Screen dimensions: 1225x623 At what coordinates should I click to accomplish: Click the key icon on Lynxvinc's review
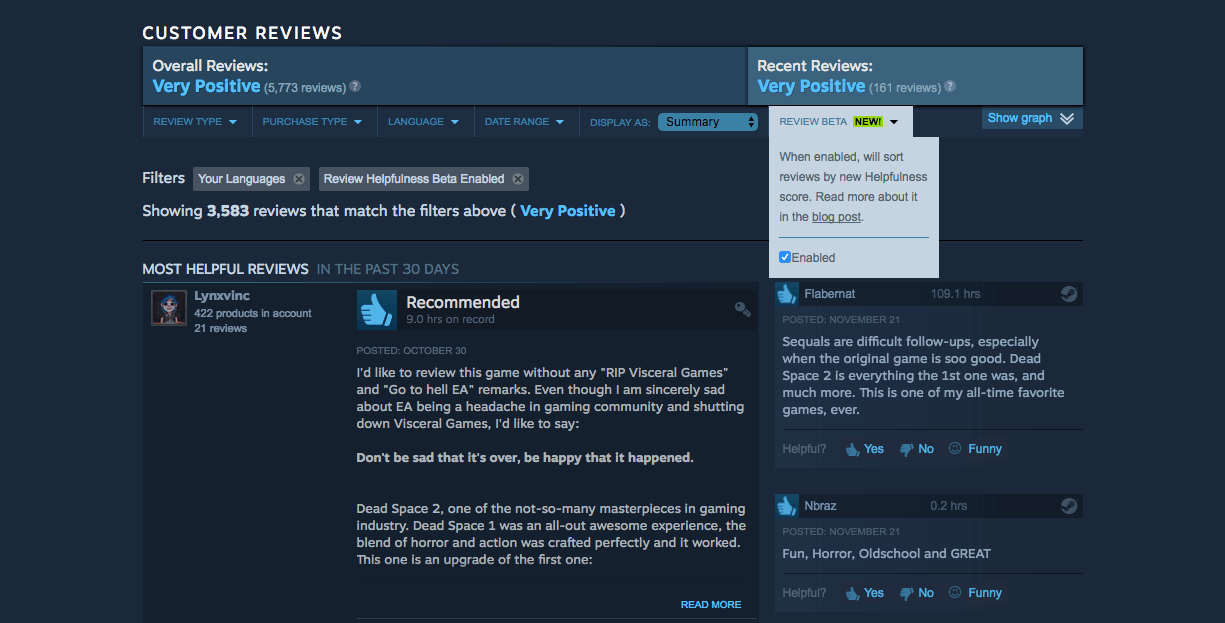742,309
